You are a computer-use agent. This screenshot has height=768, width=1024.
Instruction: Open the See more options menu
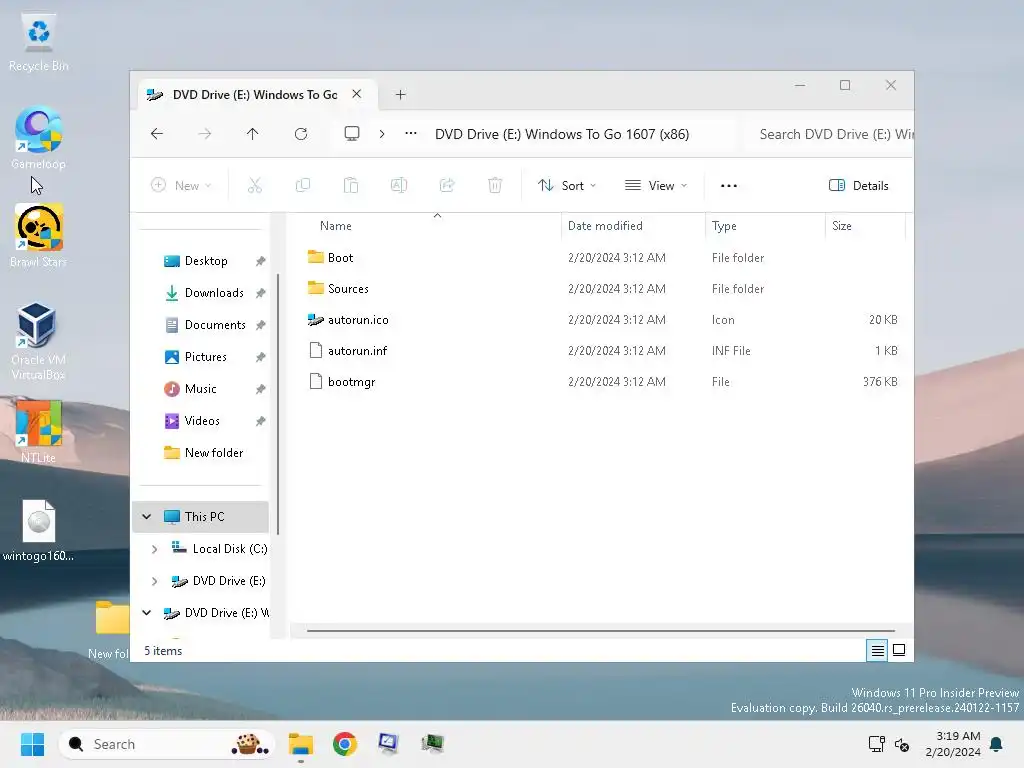[x=729, y=185]
